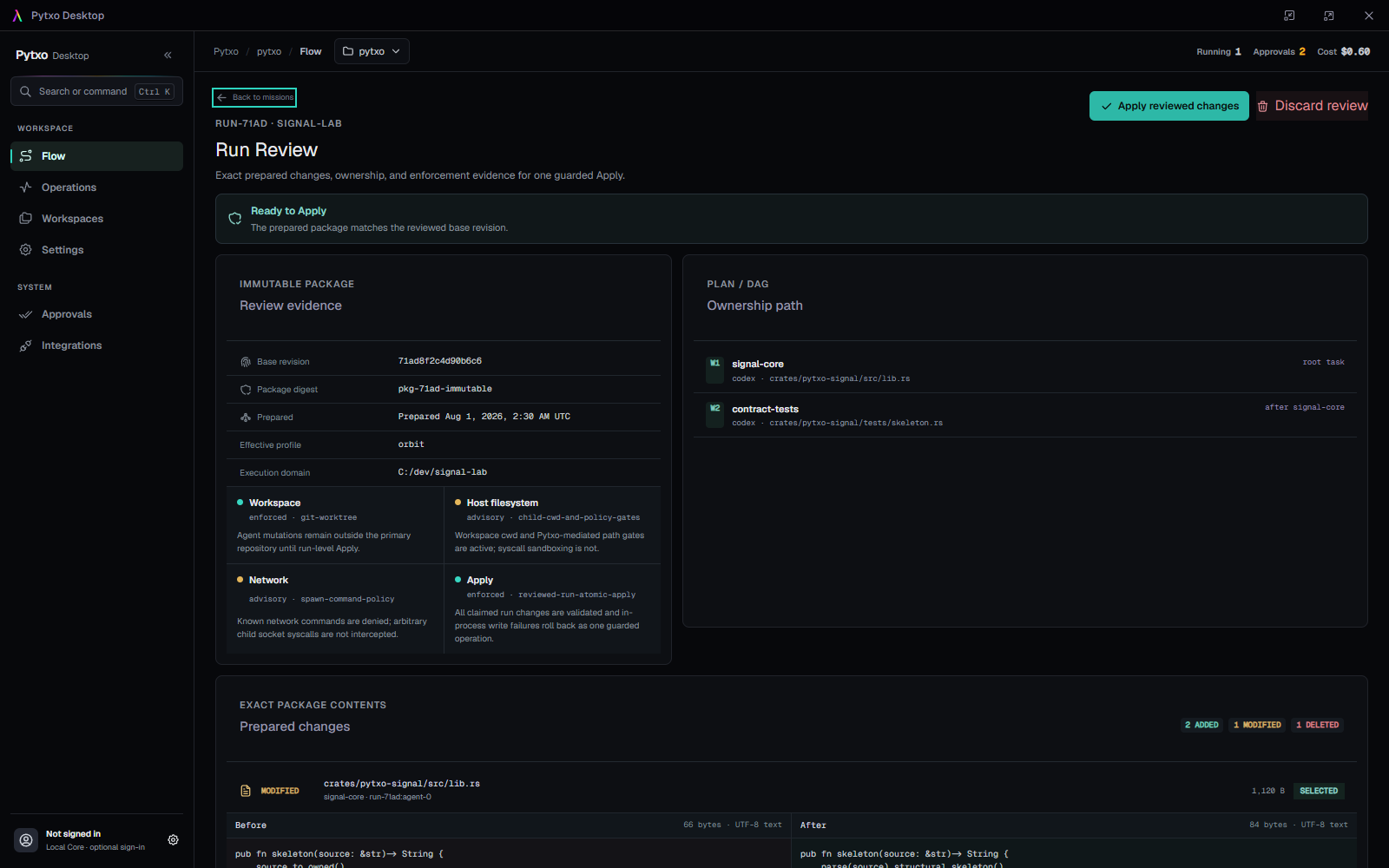
Task: Click the Pytxo breadcrumb root link
Action: [226, 51]
